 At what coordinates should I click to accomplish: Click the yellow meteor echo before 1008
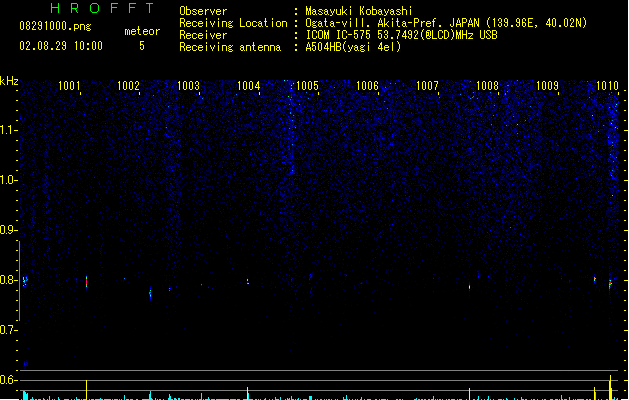coord(469,287)
